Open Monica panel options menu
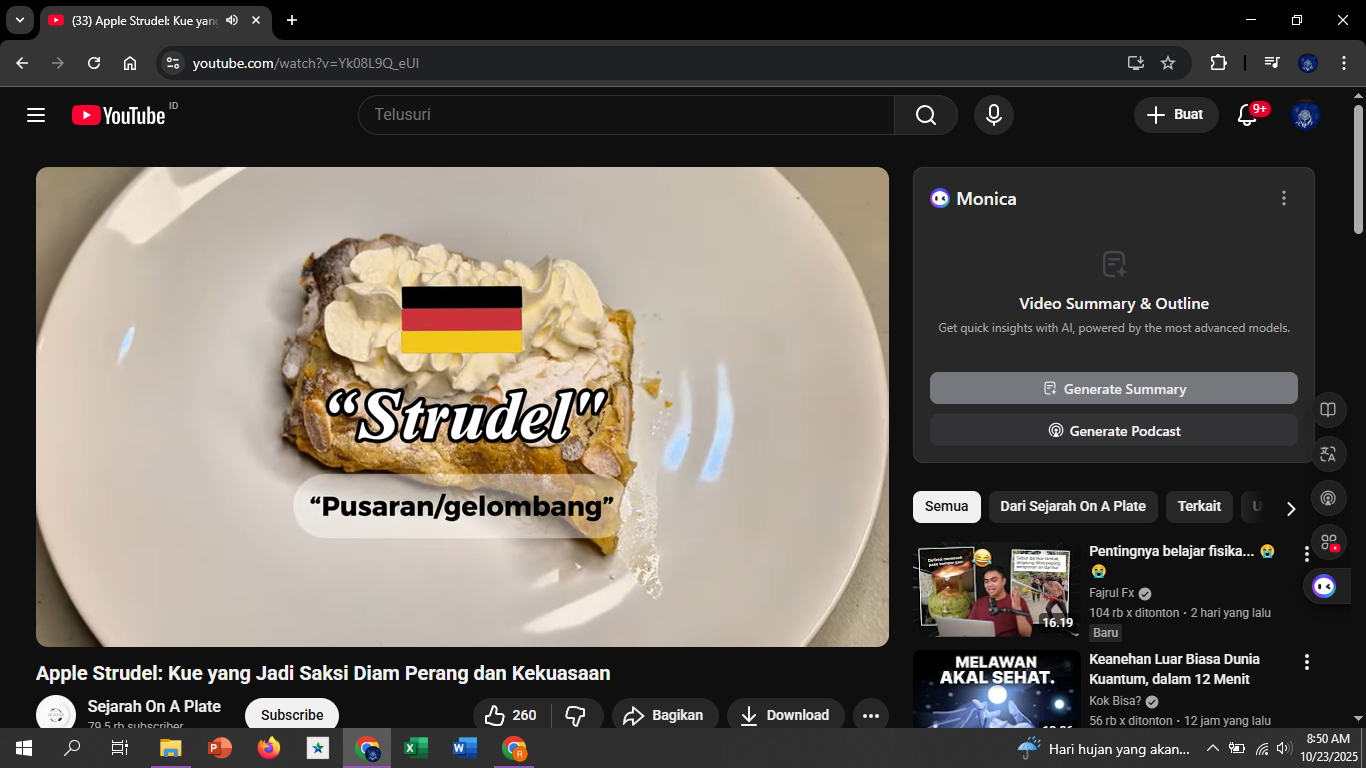This screenshot has height=768, width=1366. pos(1284,198)
